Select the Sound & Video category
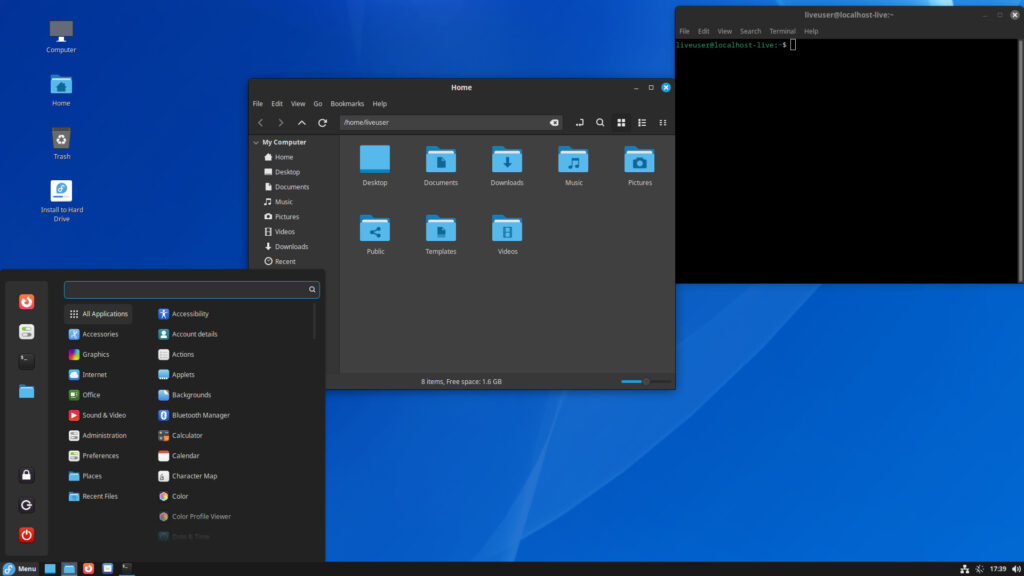 (x=103, y=415)
